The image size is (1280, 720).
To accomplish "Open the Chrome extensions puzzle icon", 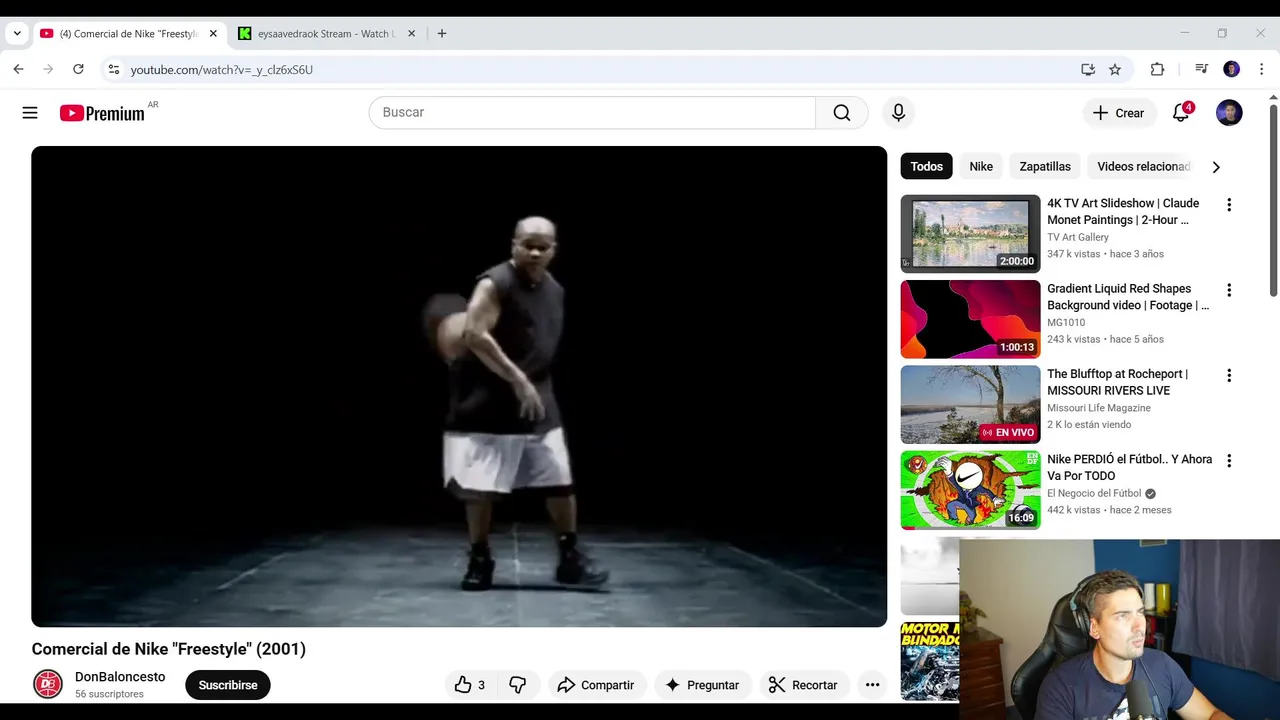I will tap(1157, 69).
